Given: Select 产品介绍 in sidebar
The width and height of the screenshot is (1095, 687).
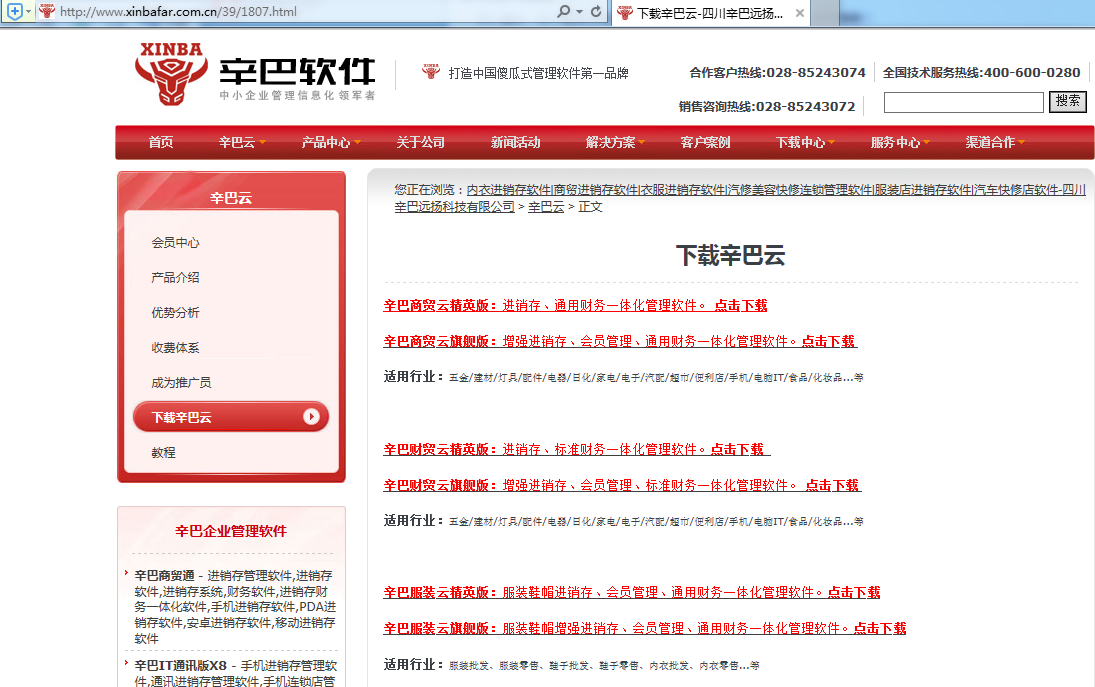Looking at the screenshot, I should click(x=175, y=278).
